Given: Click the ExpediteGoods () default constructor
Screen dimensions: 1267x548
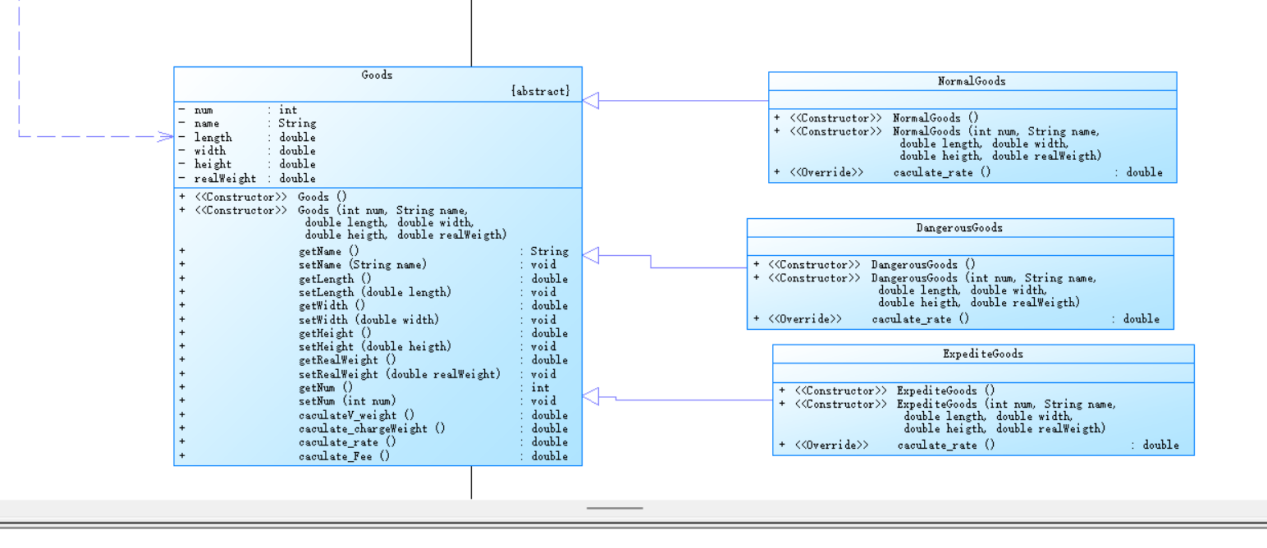Looking at the screenshot, I should [x=887, y=391].
